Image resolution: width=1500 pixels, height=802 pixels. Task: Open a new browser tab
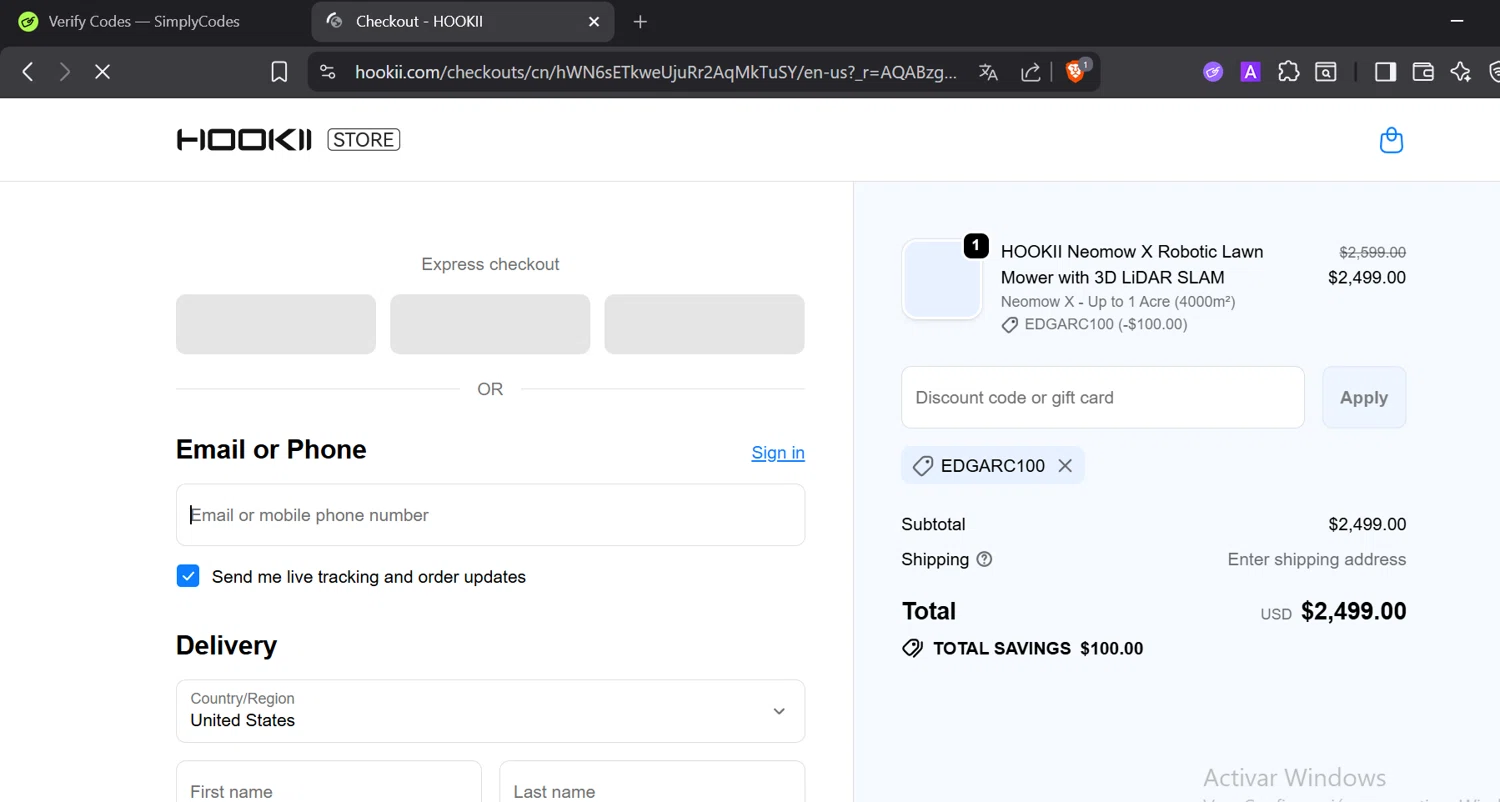tap(641, 21)
